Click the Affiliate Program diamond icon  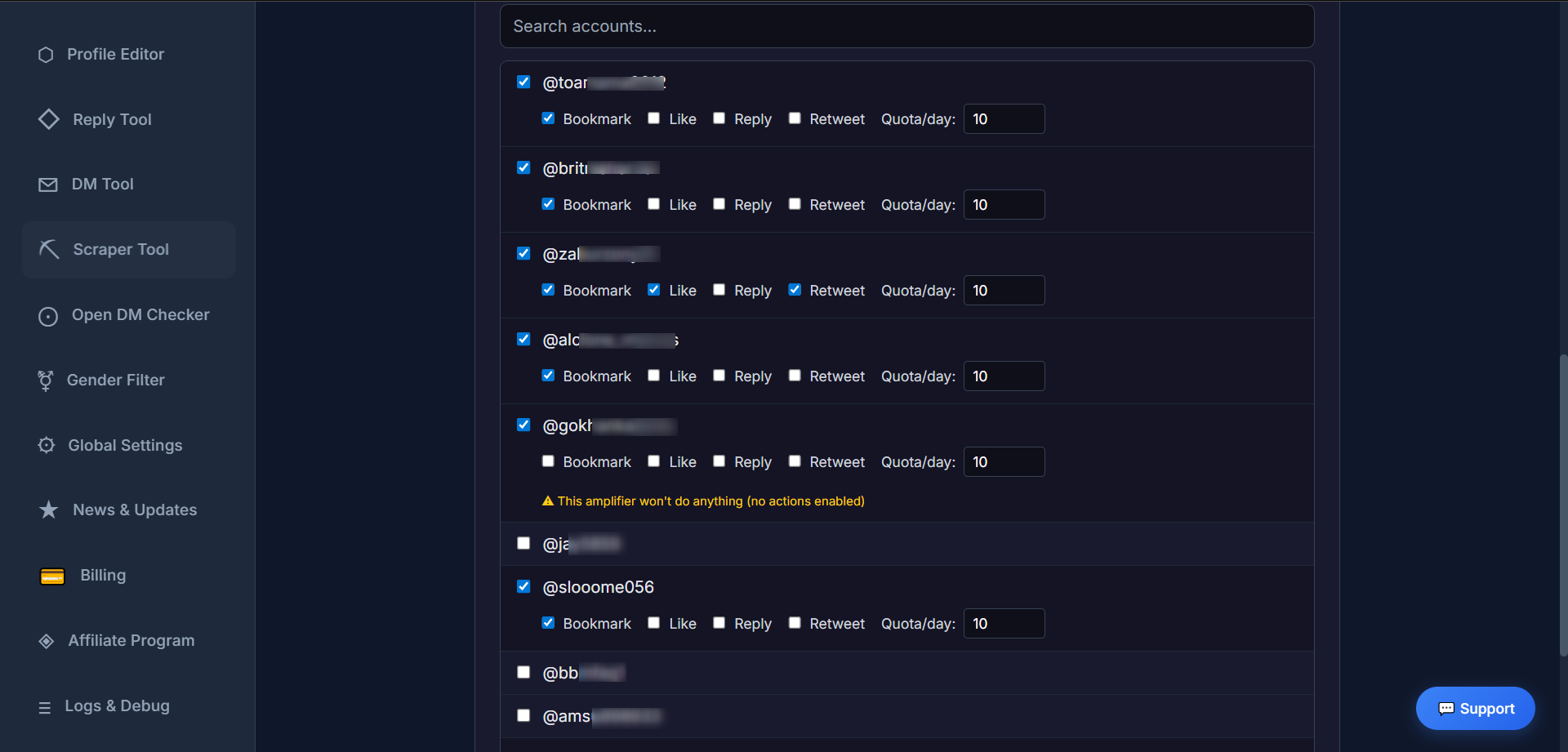point(47,641)
